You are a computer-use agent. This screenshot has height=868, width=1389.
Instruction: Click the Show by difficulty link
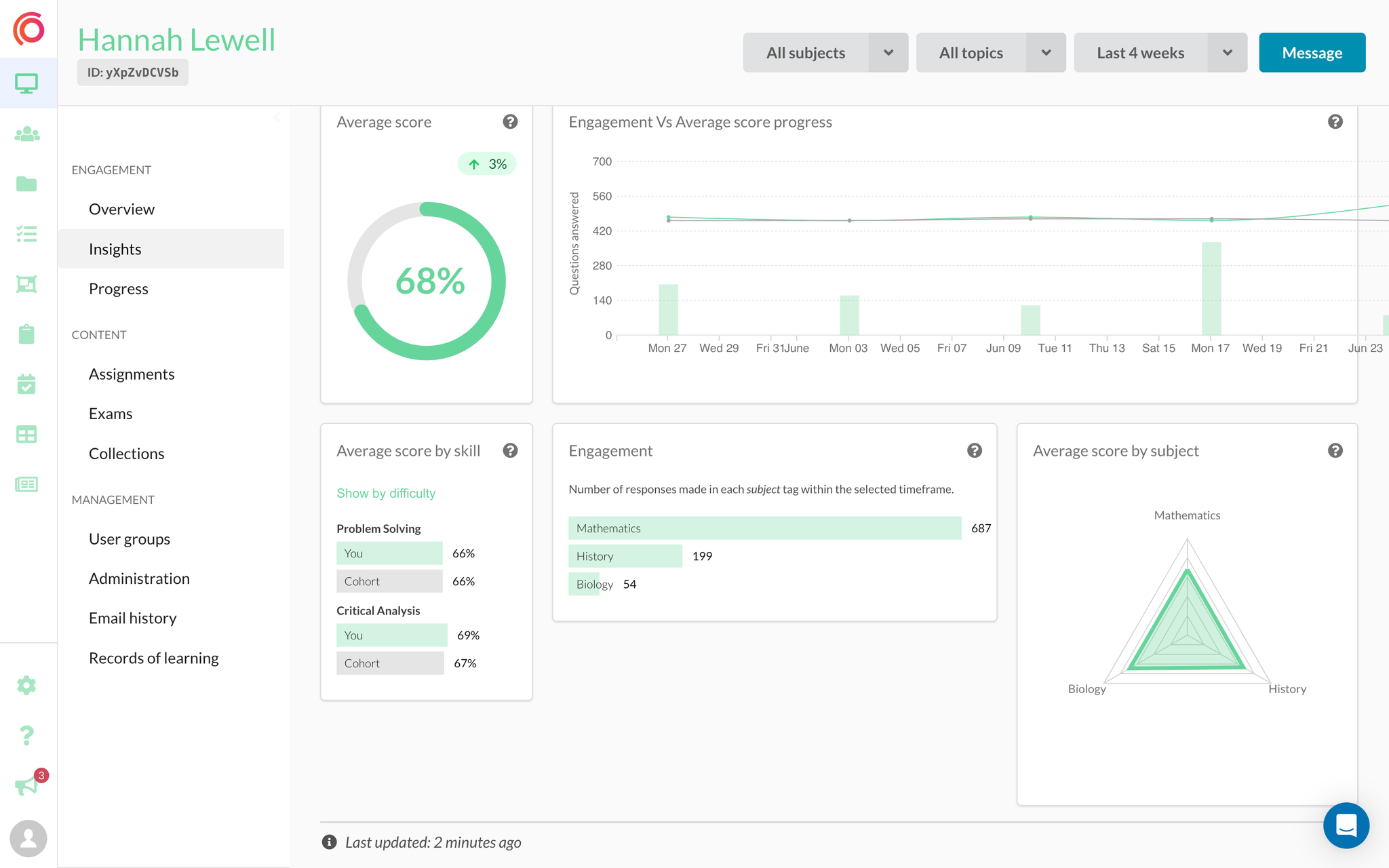click(x=385, y=493)
